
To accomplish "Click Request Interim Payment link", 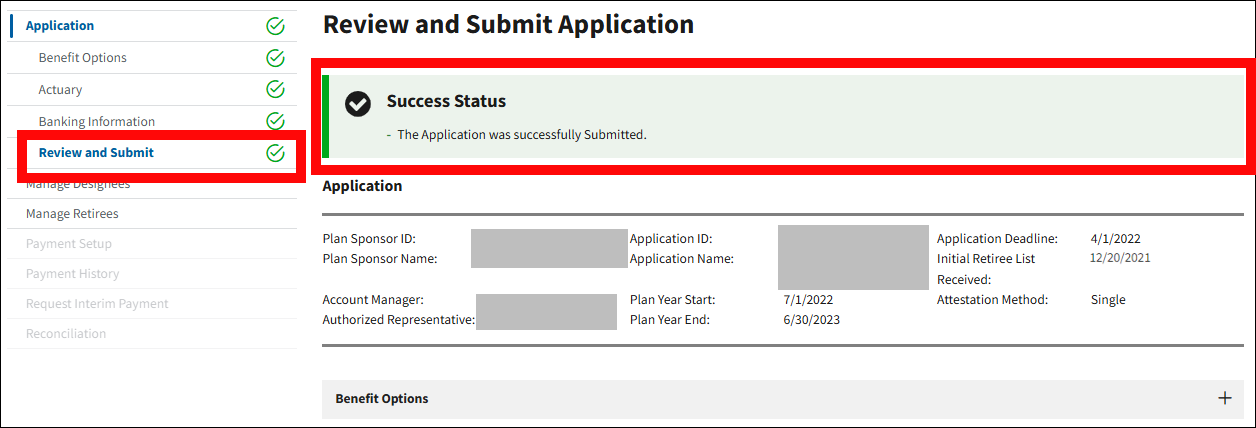I will [97, 304].
